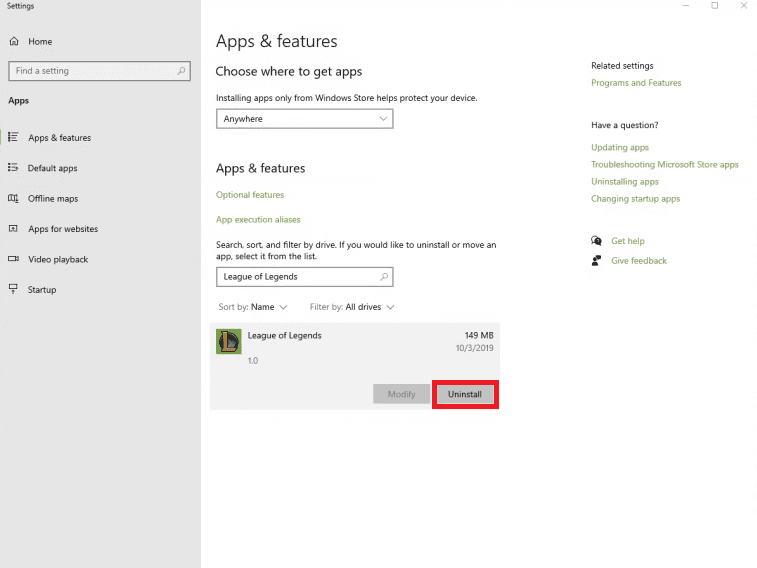Open Optional features link
The width and height of the screenshot is (757, 568).
(250, 194)
